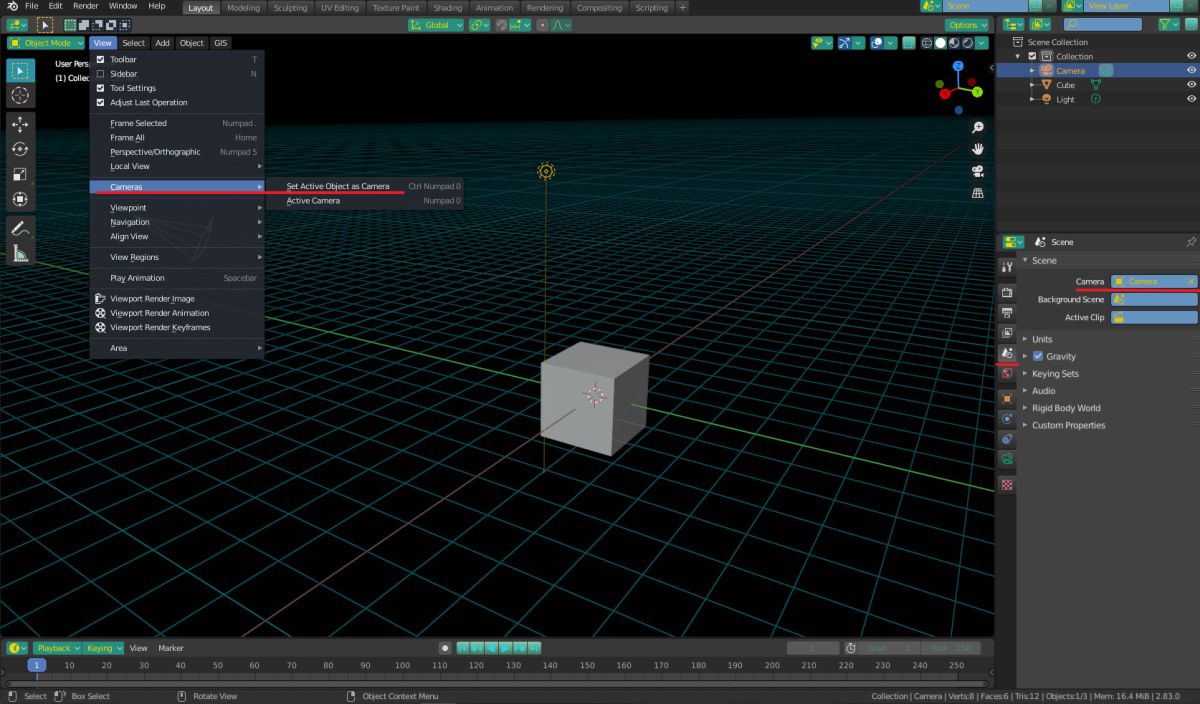Select the Measure tool
This screenshot has height=704, width=1200.
(20, 253)
